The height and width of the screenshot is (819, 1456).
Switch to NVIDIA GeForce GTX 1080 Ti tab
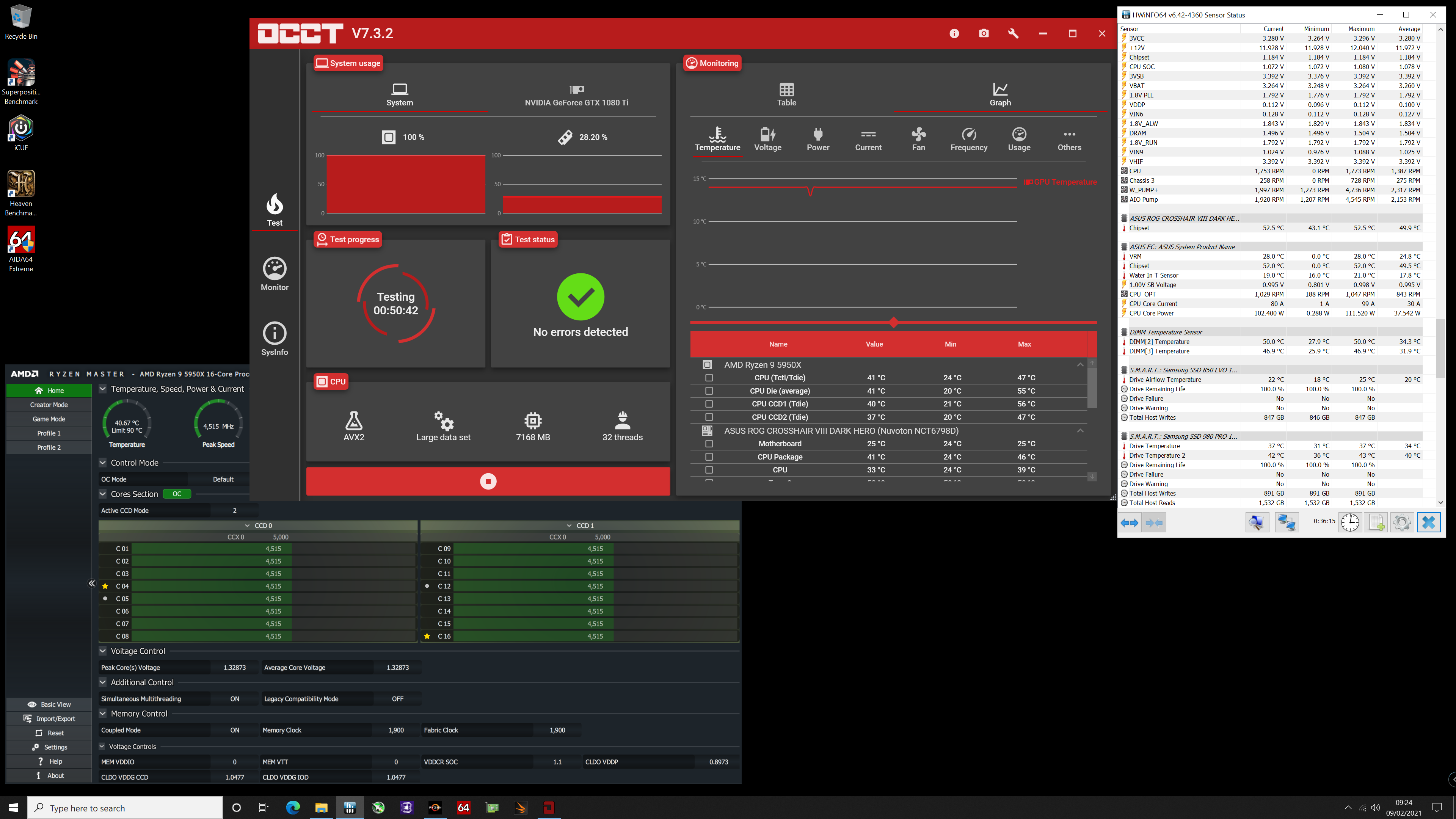[576, 95]
